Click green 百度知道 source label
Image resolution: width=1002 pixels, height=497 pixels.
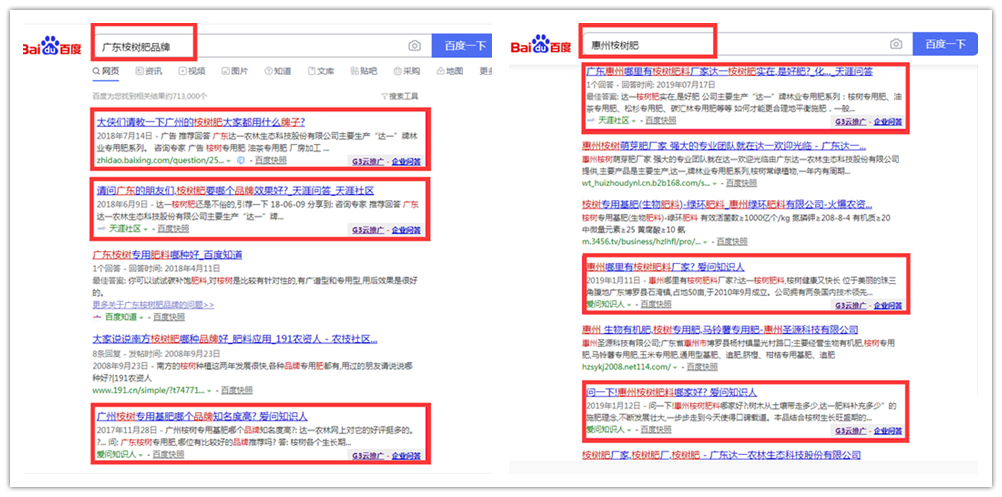pyautogui.click(x=120, y=317)
